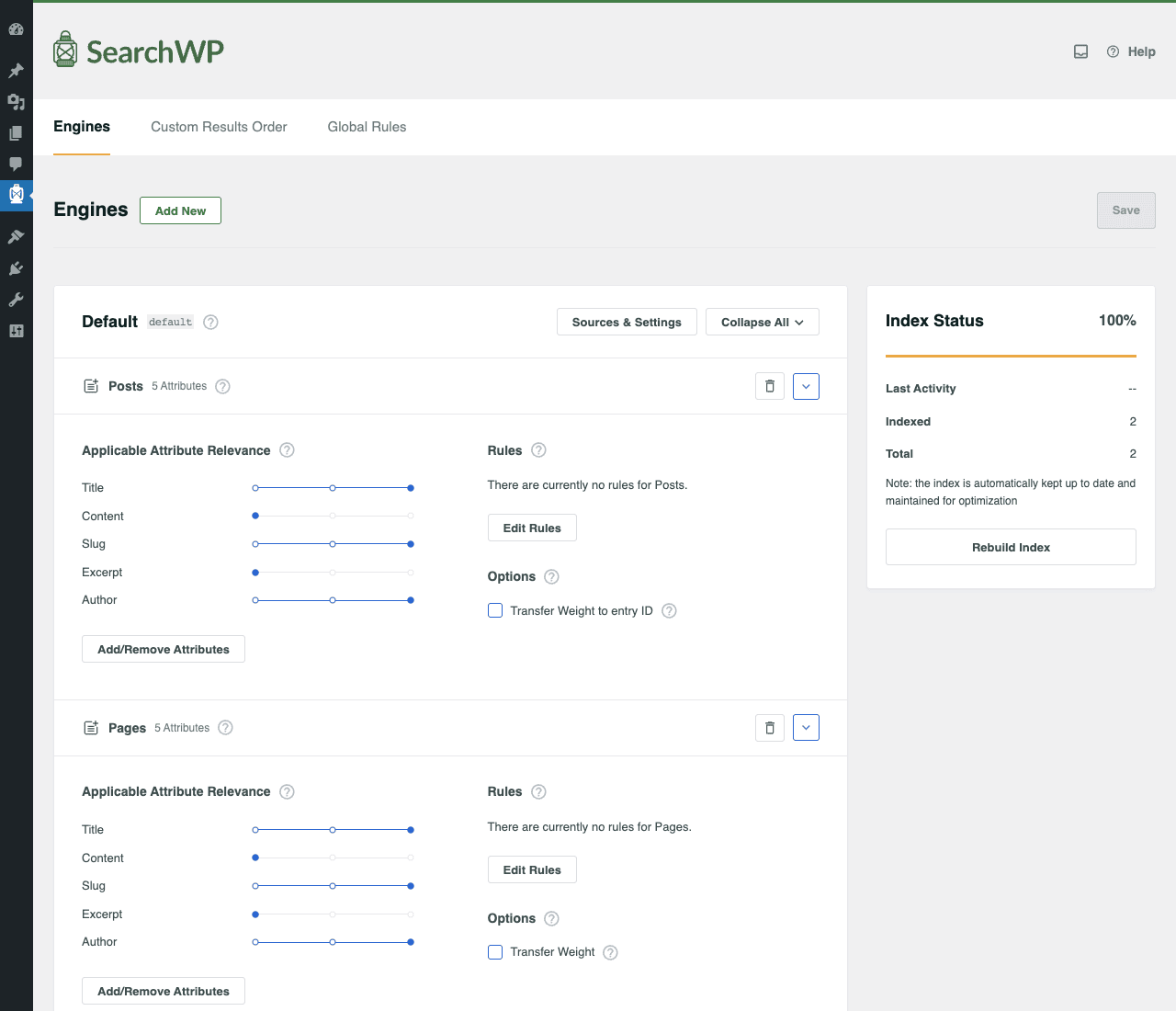
Task: Switch to Custom Results Order tab
Action: pos(219,127)
